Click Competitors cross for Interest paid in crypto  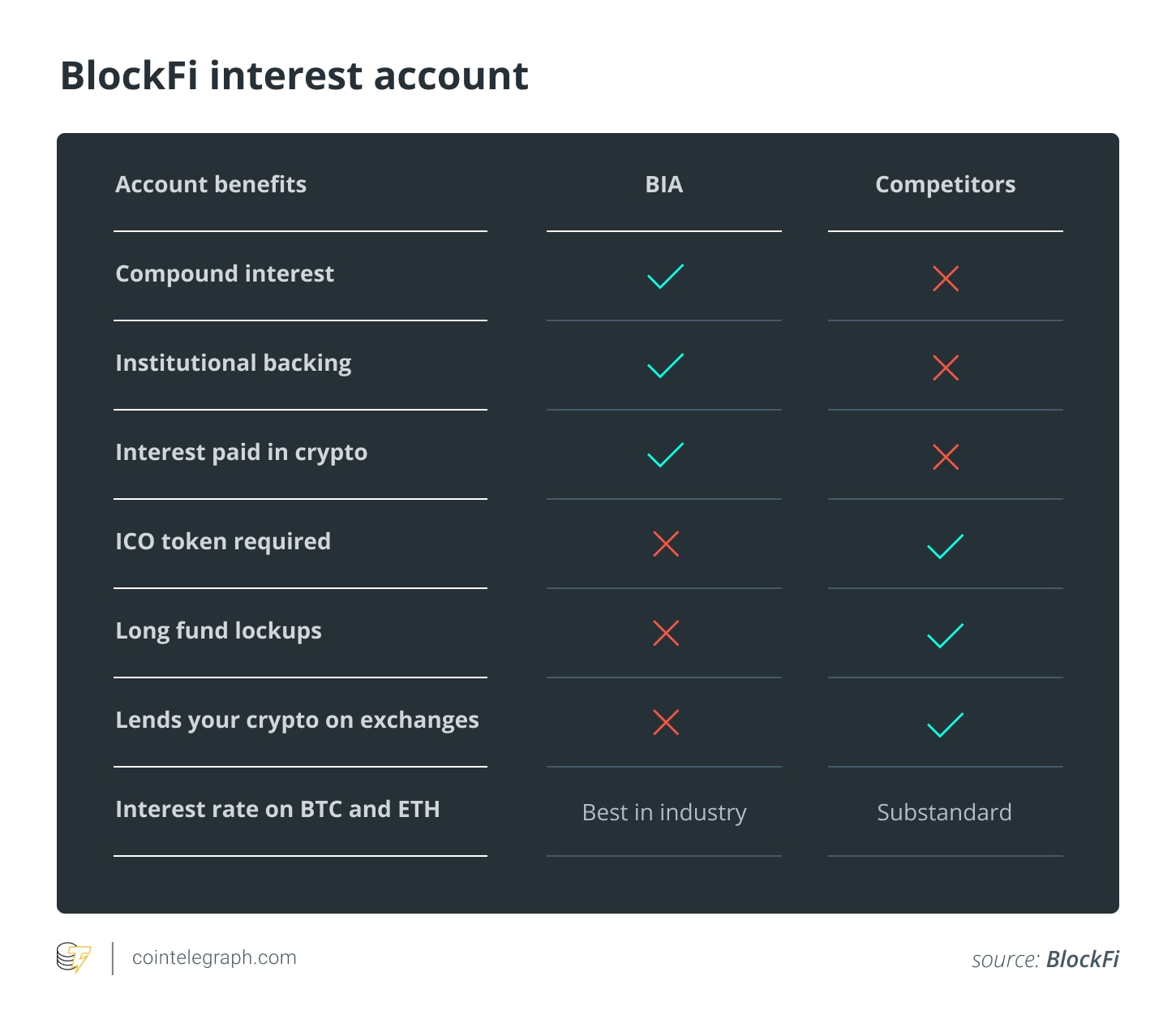[x=946, y=457]
